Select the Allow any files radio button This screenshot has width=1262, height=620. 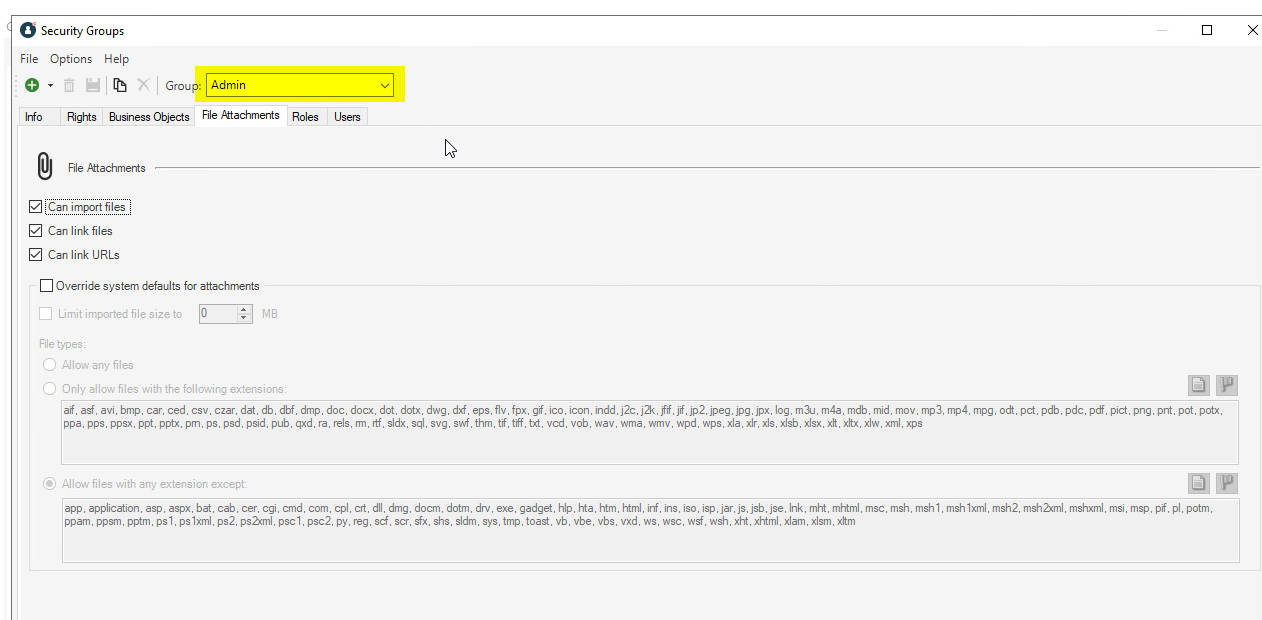point(49,365)
